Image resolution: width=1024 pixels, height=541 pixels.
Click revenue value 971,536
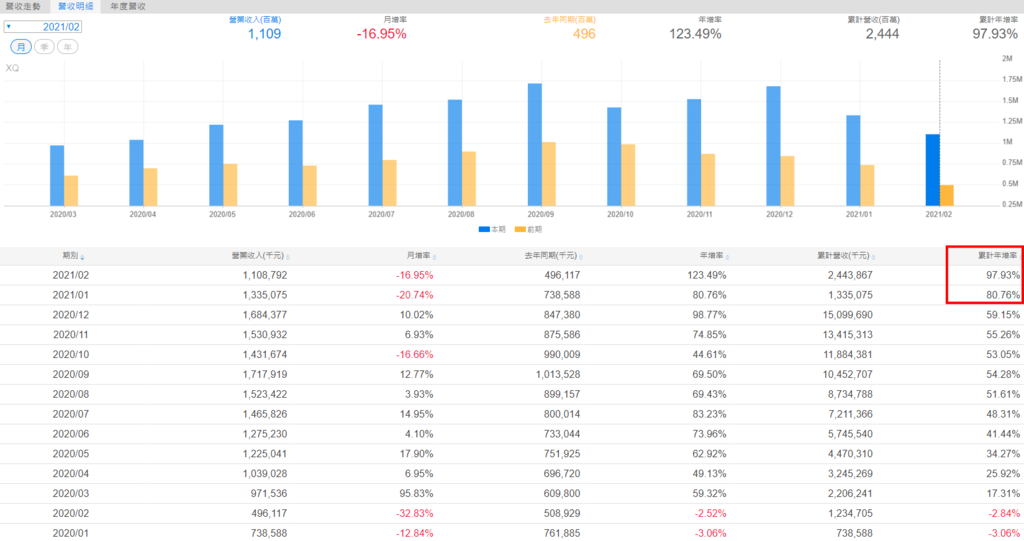269,493
